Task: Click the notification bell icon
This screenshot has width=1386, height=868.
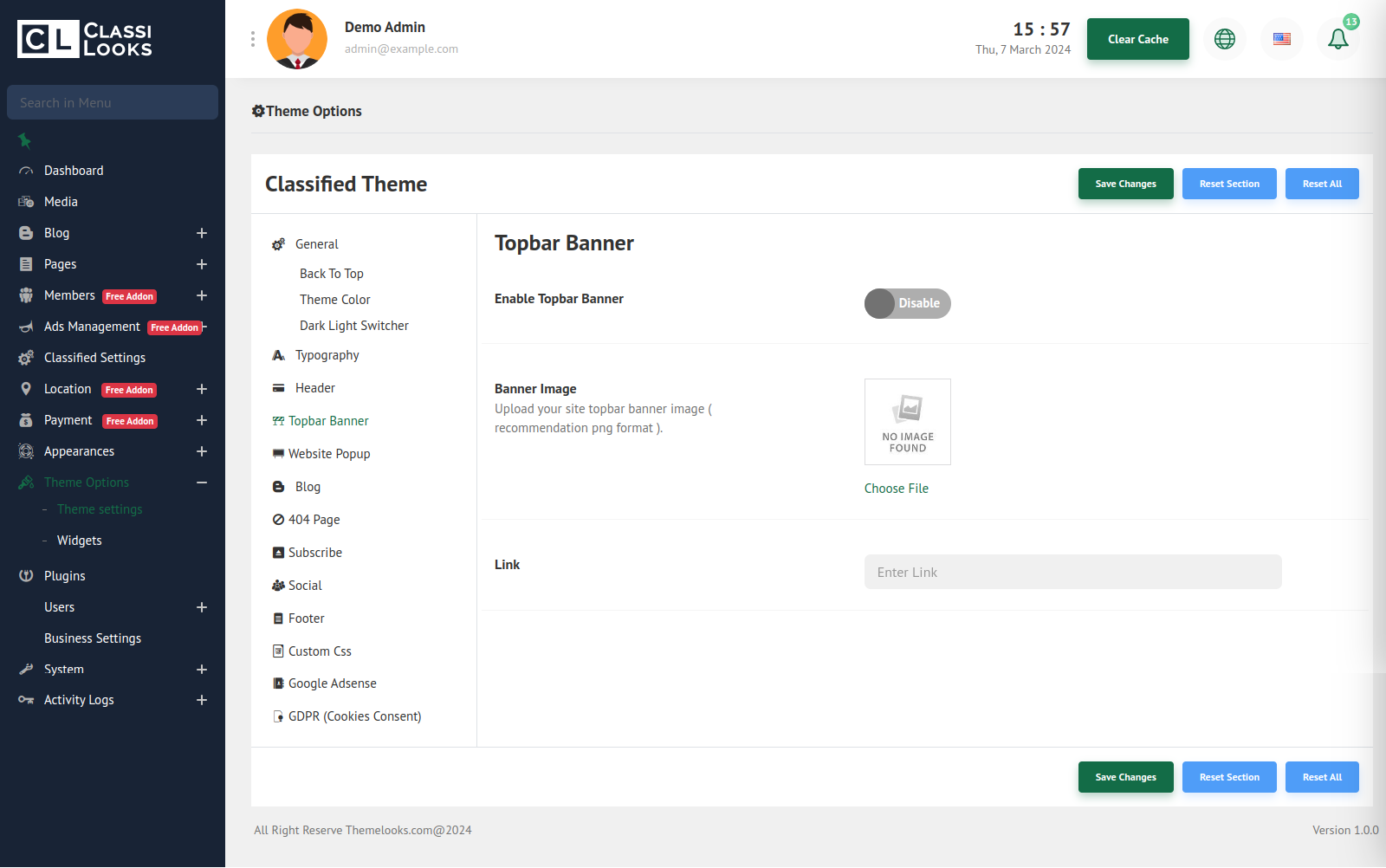Action: pyautogui.click(x=1337, y=39)
